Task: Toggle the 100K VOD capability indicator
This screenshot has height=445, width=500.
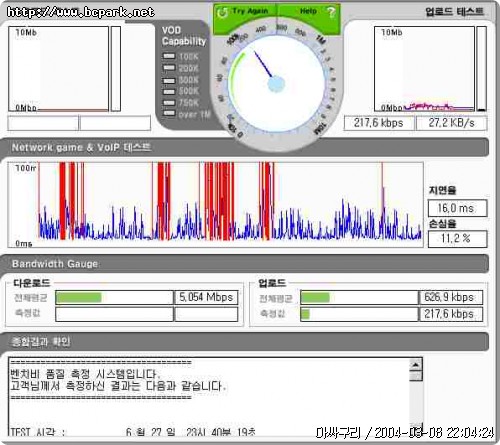Action: tap(169, 56)
